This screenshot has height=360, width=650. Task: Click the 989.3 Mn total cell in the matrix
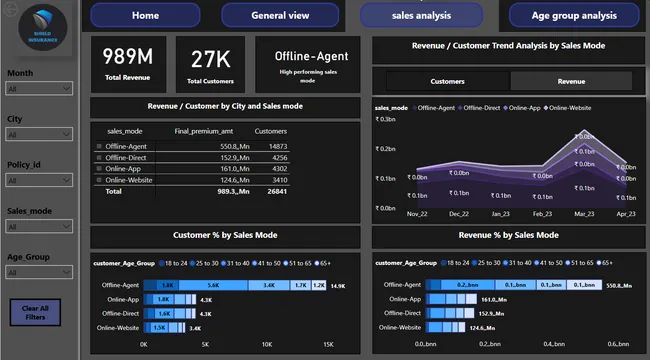233,191
